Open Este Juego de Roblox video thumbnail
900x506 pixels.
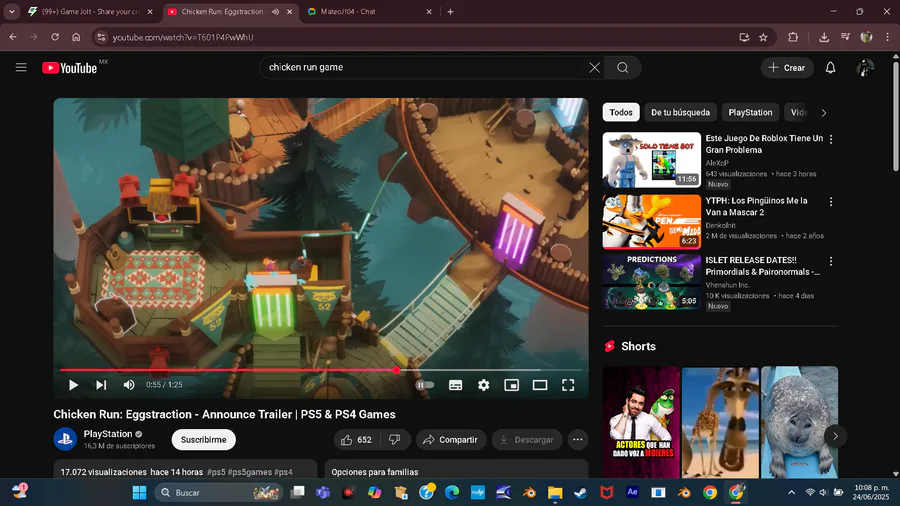652,160
